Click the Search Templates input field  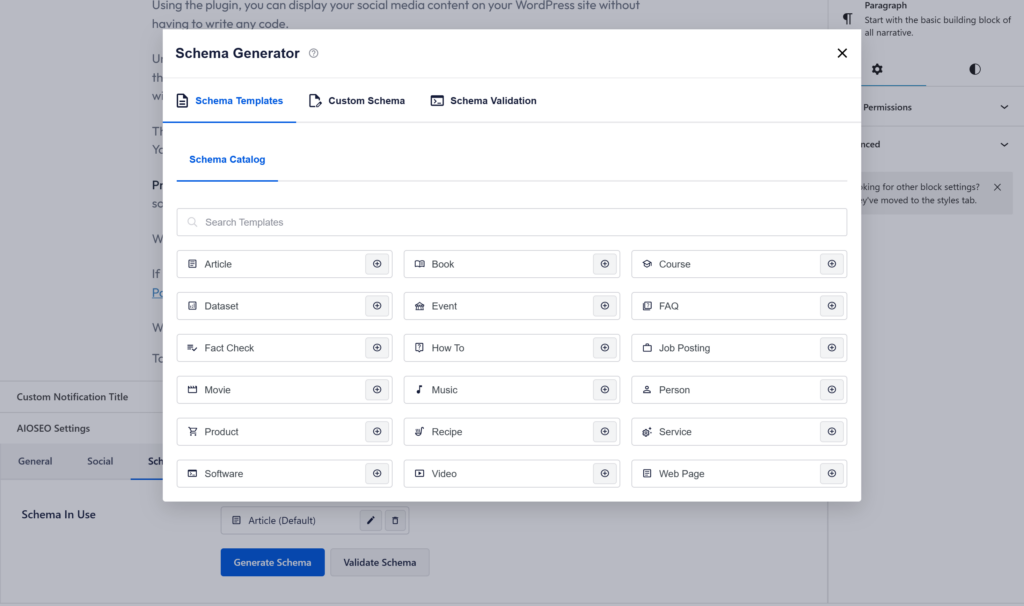[512, 222]
